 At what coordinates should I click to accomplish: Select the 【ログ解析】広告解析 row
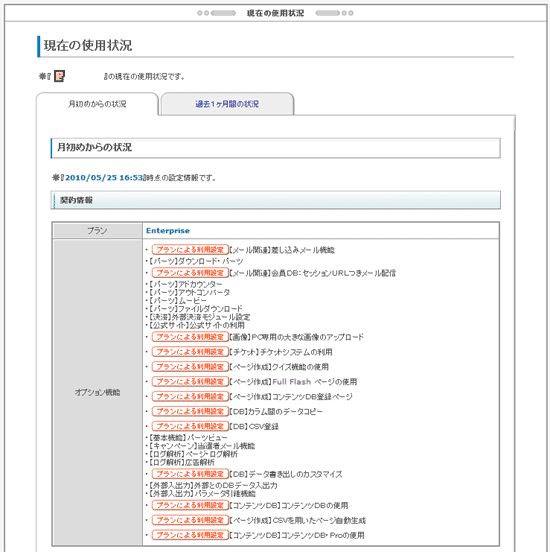181,462
